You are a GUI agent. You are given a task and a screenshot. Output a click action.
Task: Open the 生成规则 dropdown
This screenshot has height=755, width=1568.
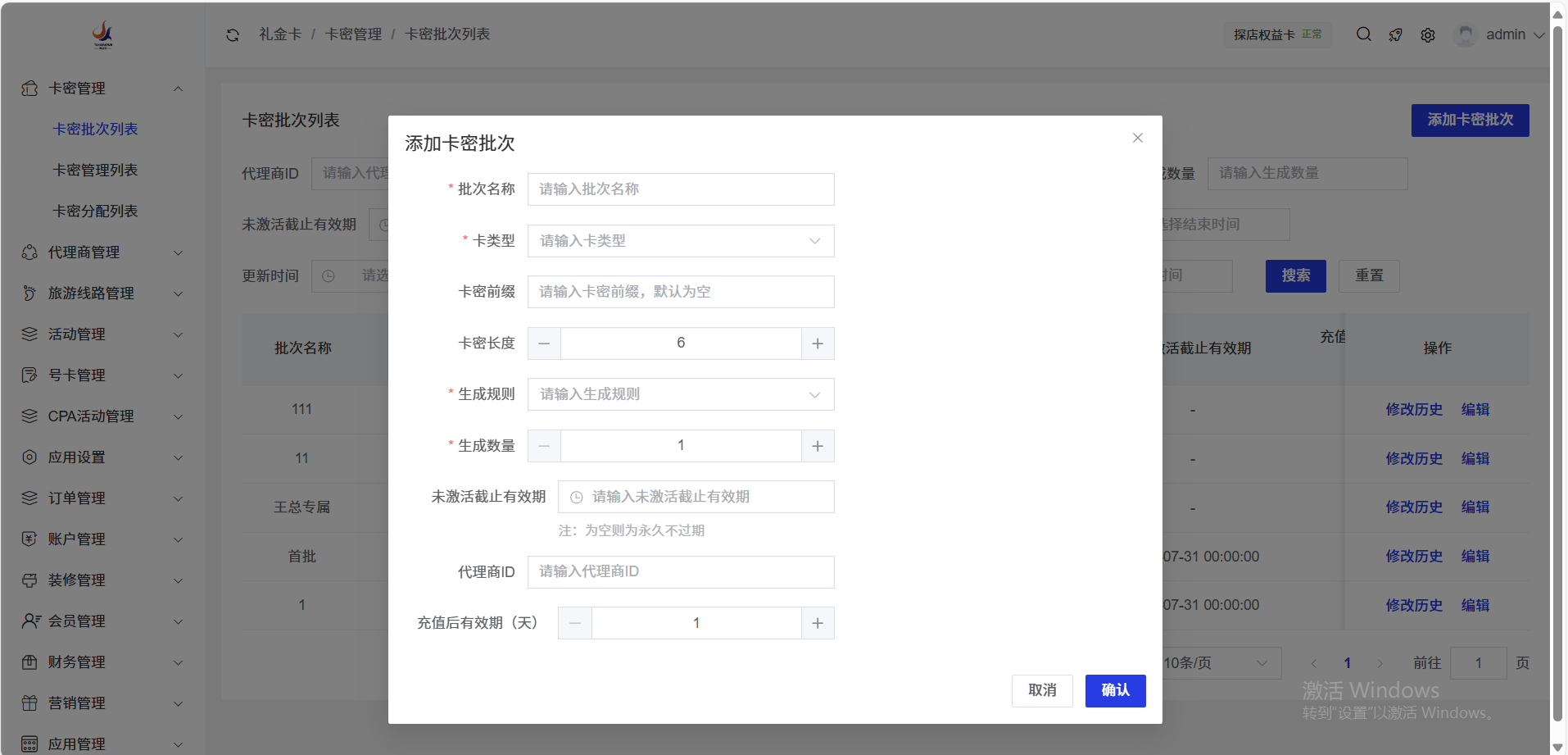tap(680, 394)
